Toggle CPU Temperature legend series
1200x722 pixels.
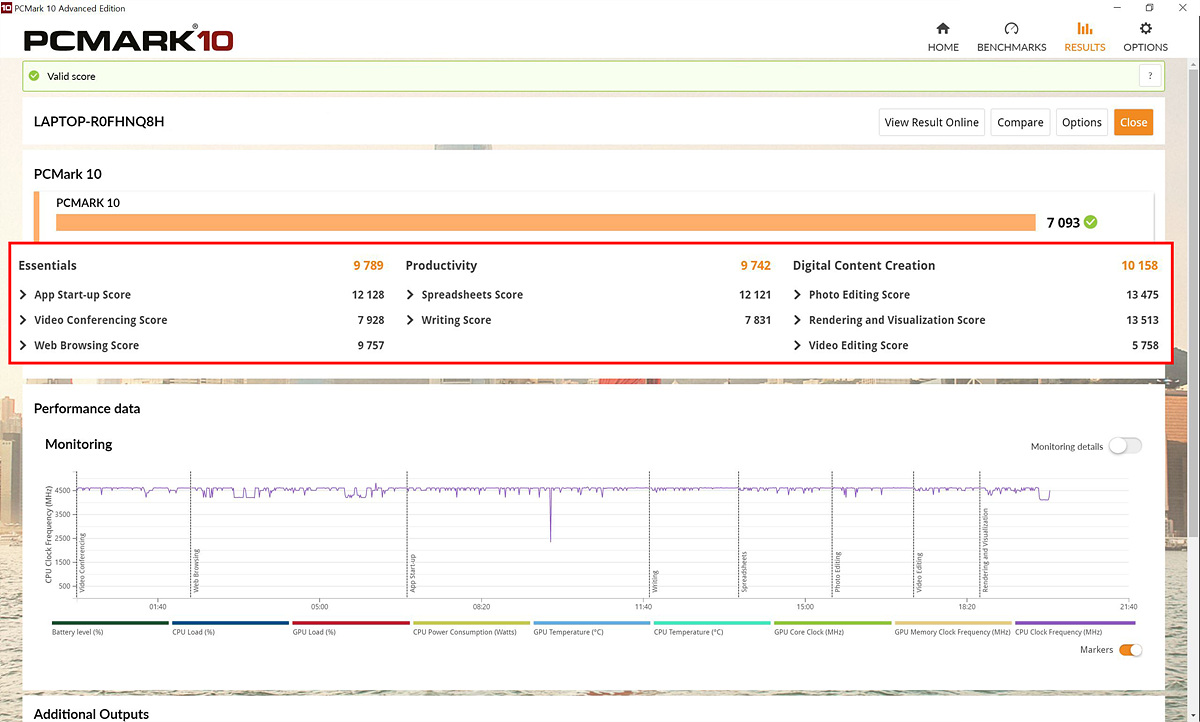tap(712, 628)
